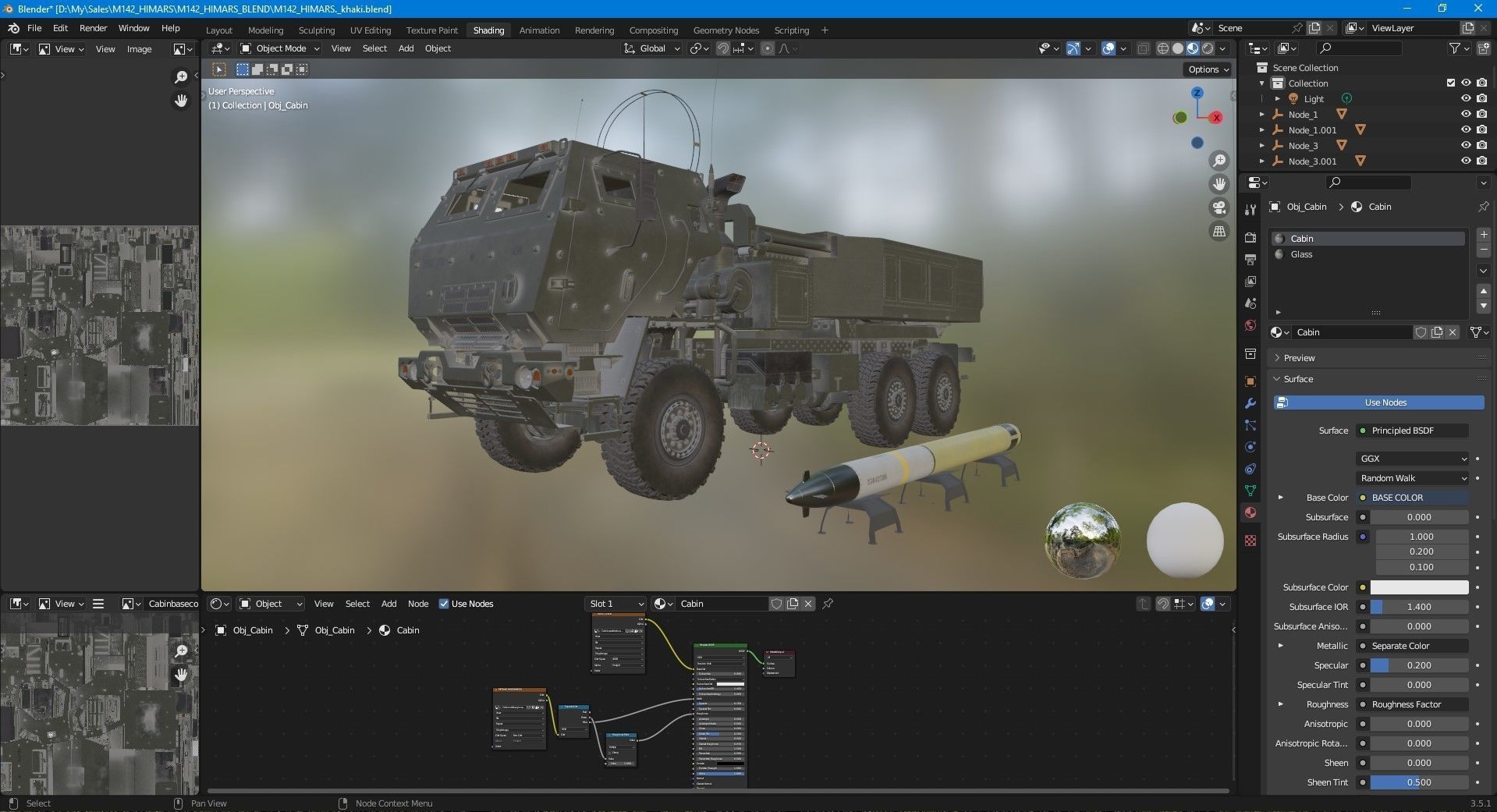1497x812 pixels.
Task: Toggle proportional editing in viewport header
Action: [768, 48]
